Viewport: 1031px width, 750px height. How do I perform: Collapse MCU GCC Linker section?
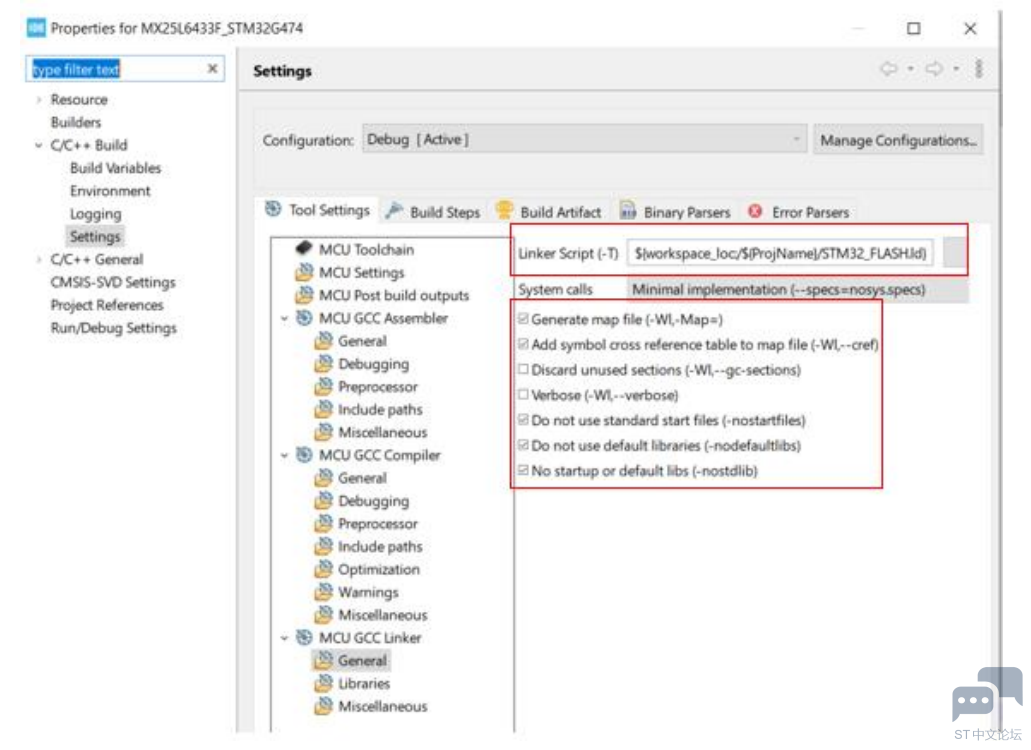click(x=284, y=638)
